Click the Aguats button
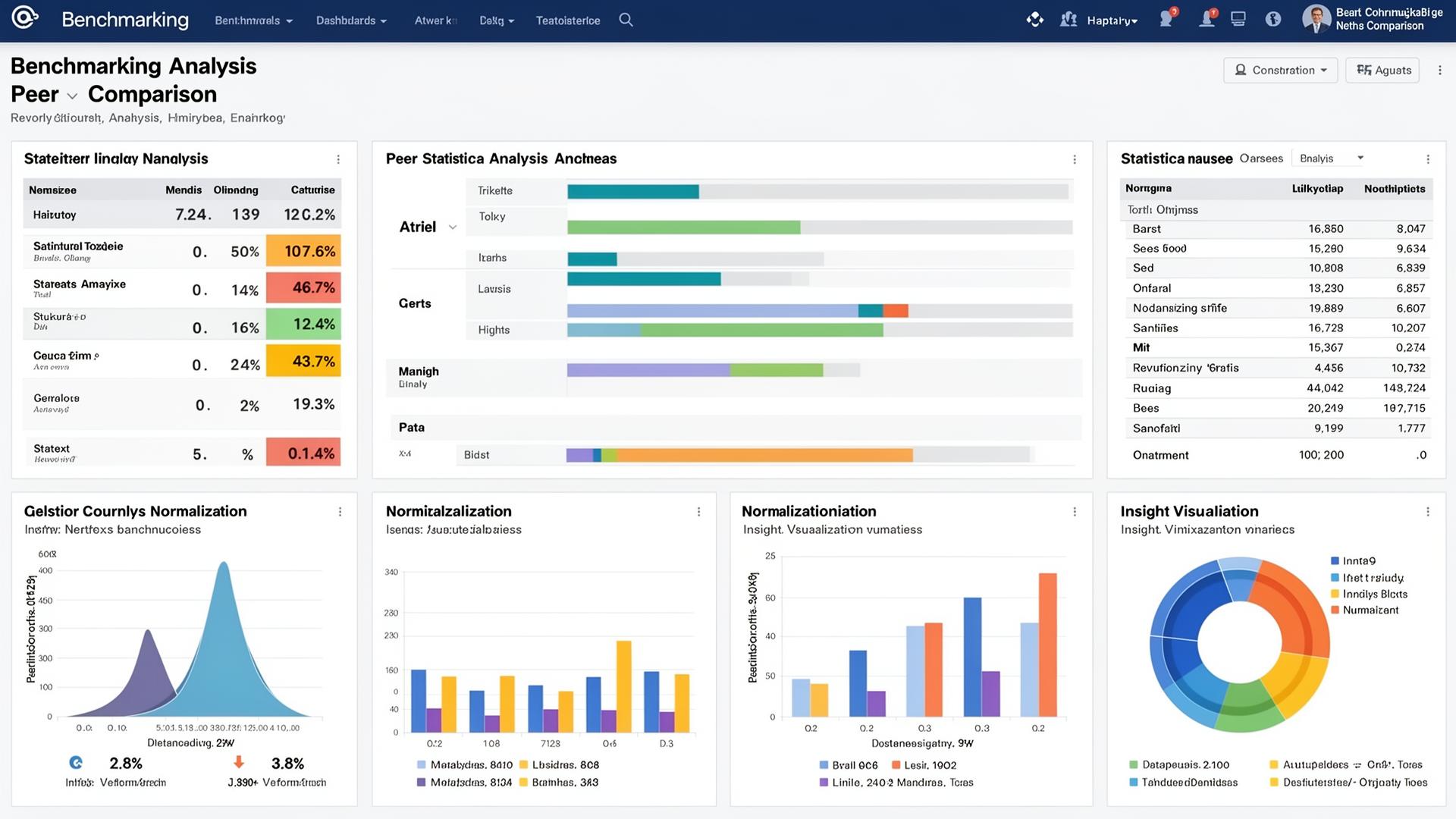Image resolution: width=1456 pixels, height=819 pixels. click(x=1382, y=71)
